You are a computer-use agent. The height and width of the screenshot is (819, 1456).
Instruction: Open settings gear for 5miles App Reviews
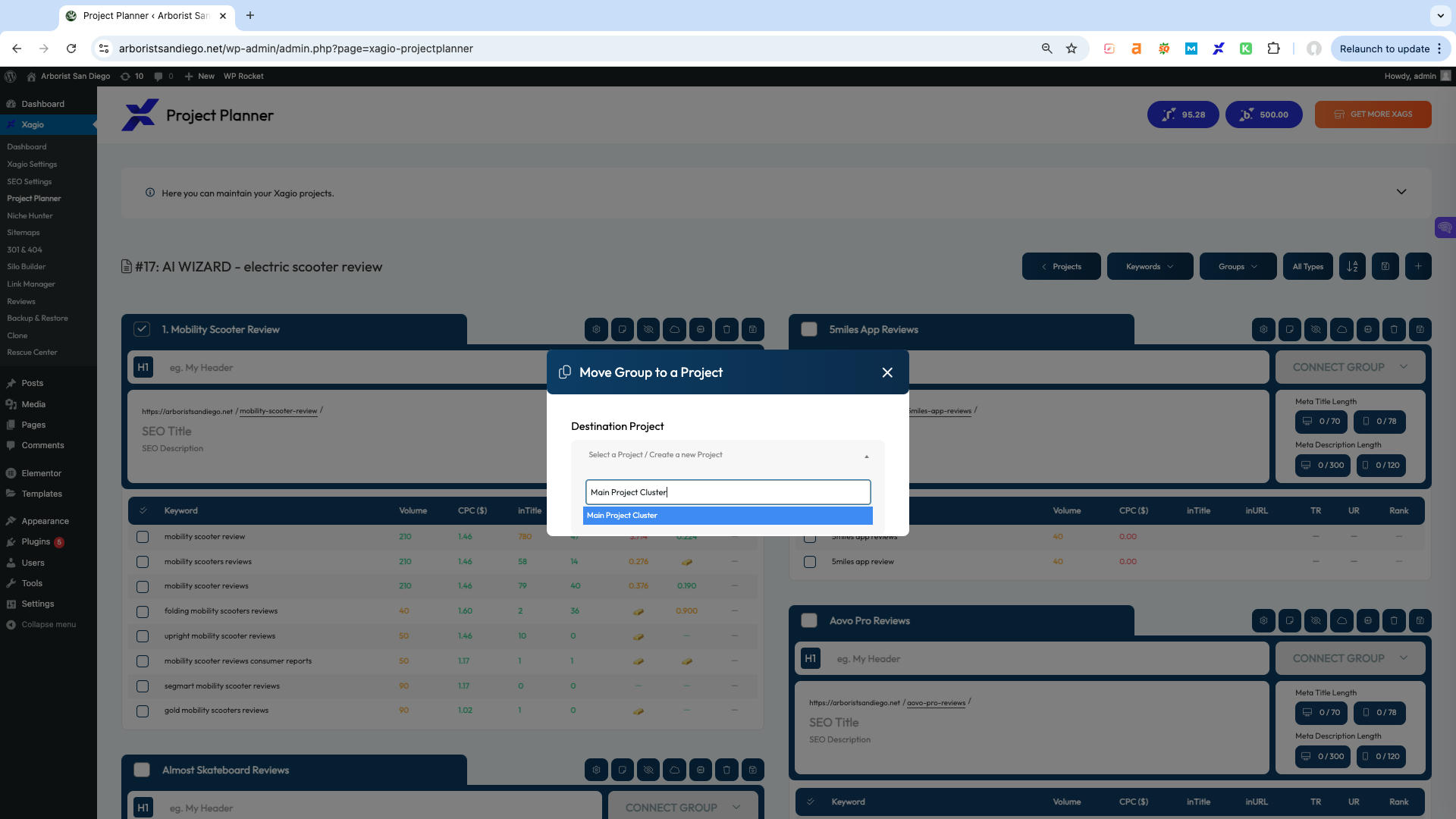point(1263,330)
